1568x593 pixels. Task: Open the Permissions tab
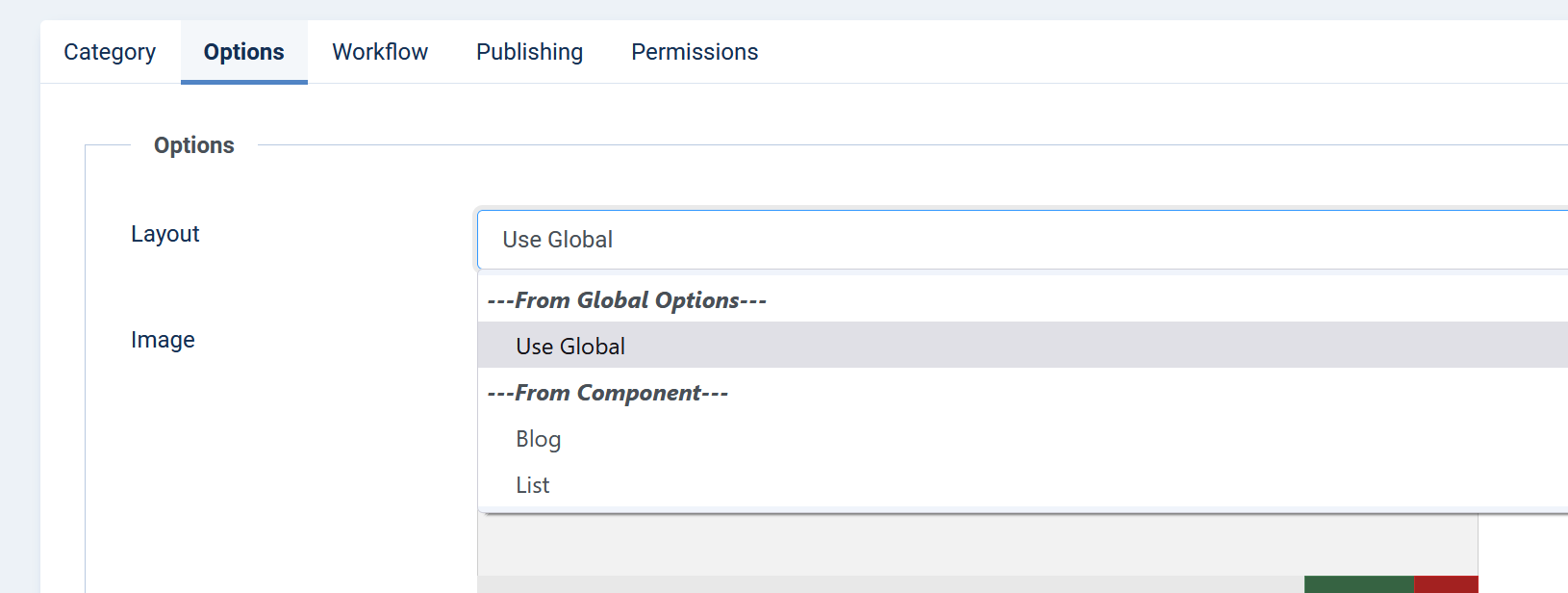click(x=695, y=52)
